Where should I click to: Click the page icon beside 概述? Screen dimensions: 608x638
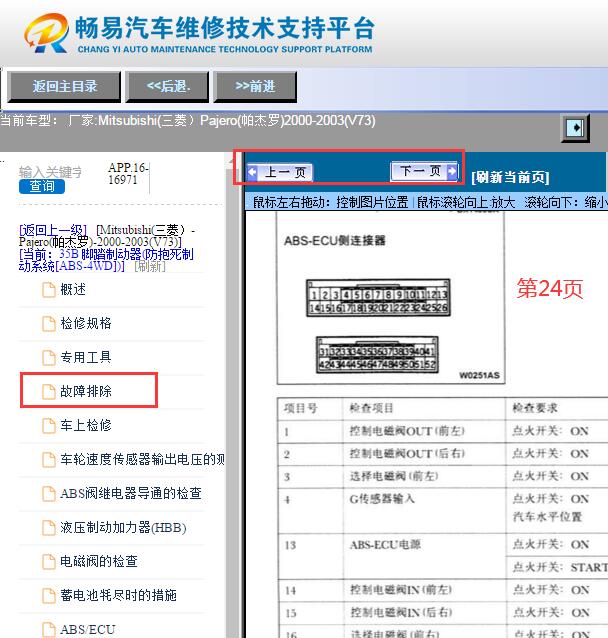49,290
